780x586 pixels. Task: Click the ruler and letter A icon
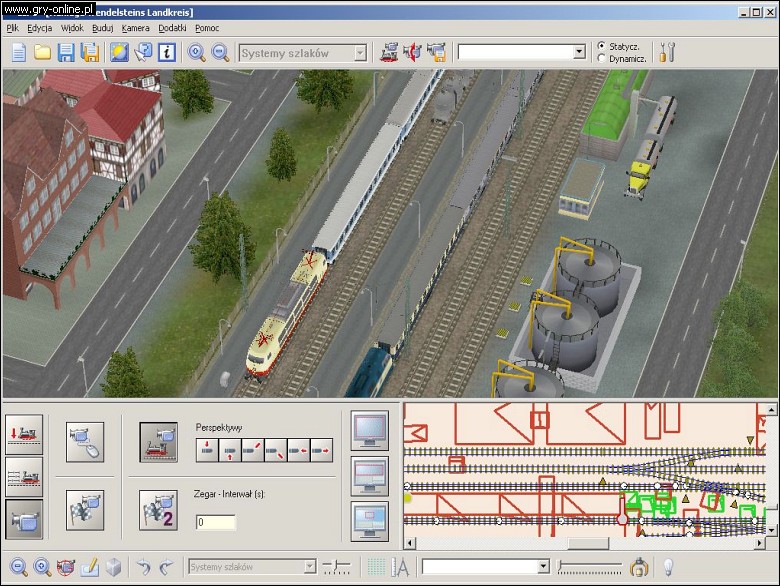400,567
